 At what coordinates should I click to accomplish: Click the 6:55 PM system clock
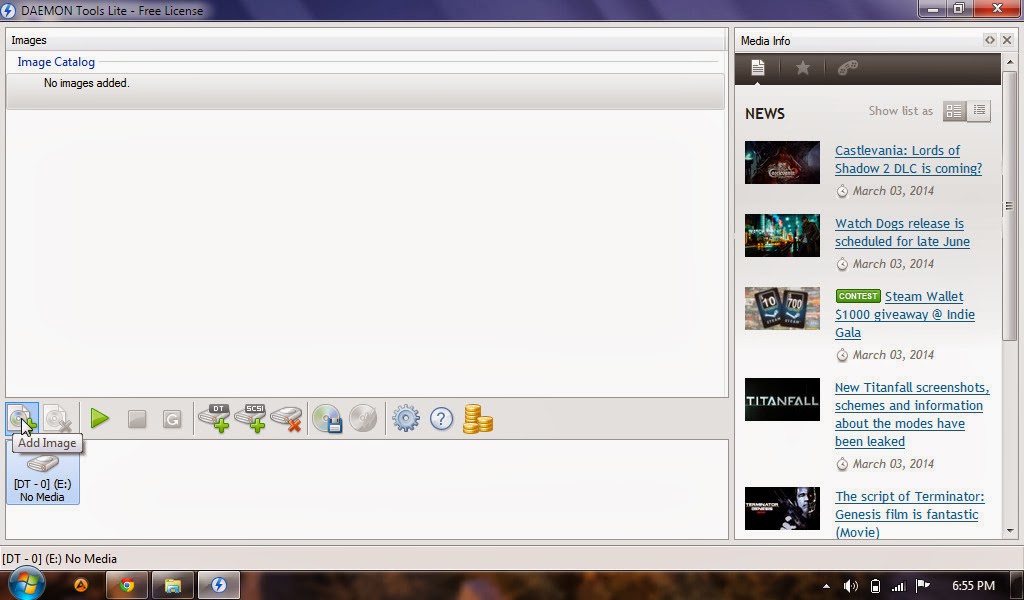coord(973,586)
